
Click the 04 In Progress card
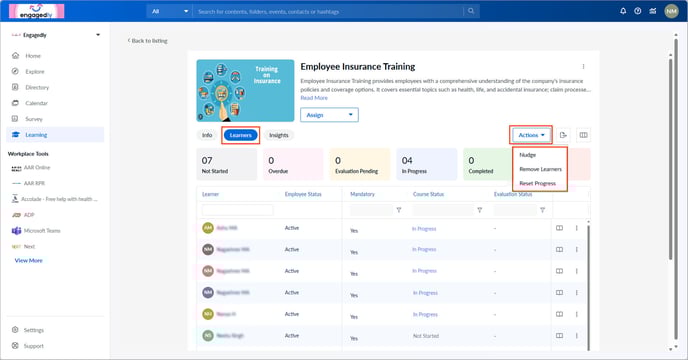pos(426,164)
